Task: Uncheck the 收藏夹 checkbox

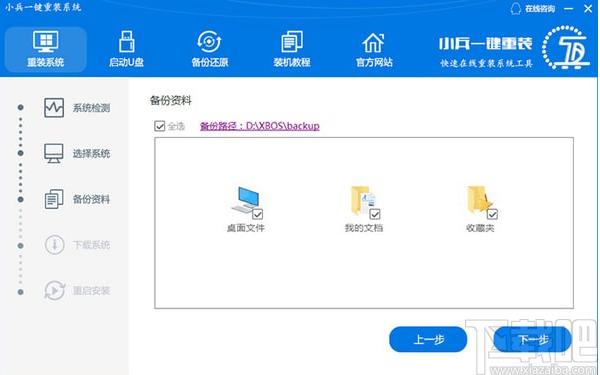Action: click(492, 214)
